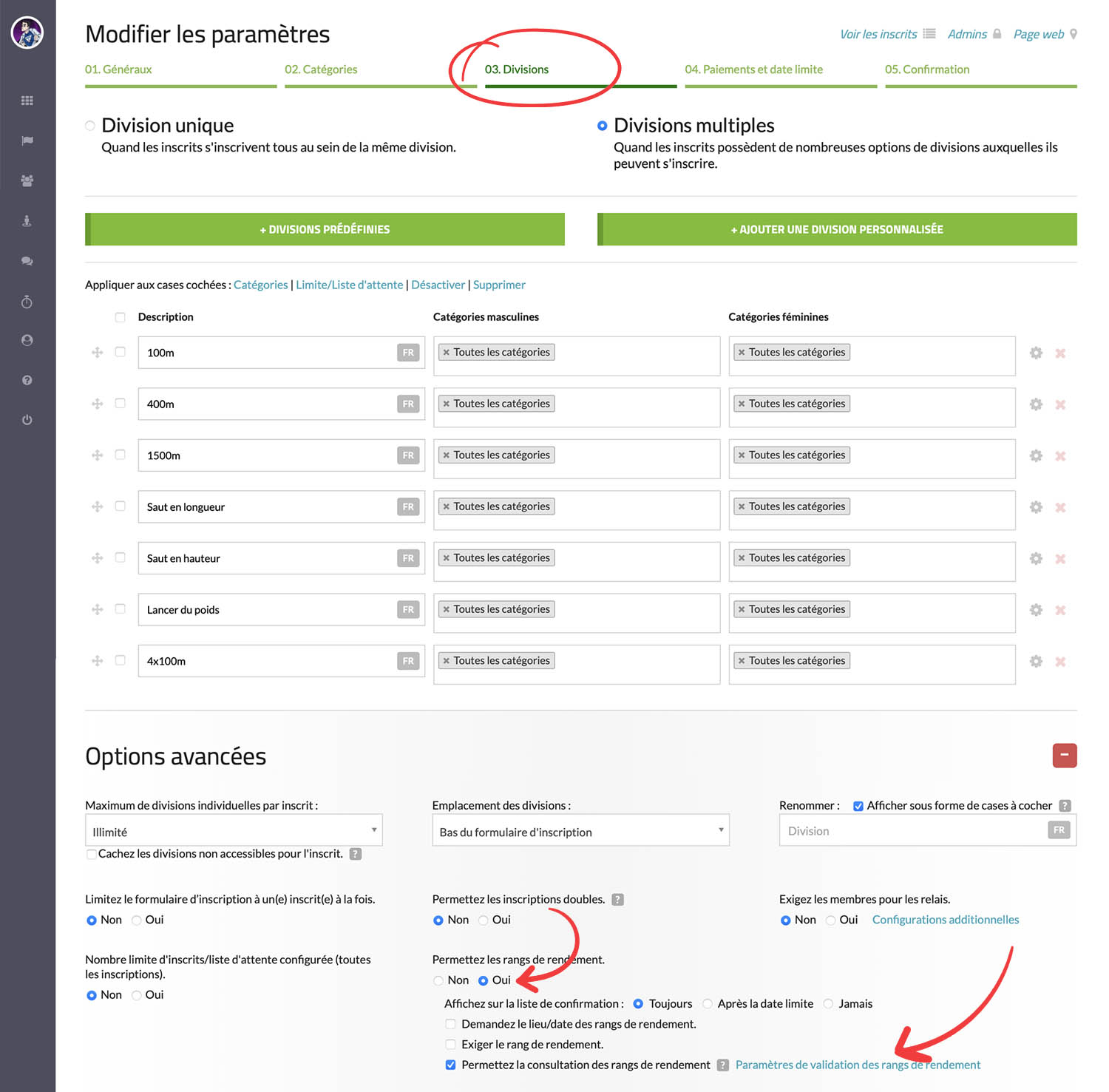Enable Exiger le rang de rendement checkbox

point(450,1045)
